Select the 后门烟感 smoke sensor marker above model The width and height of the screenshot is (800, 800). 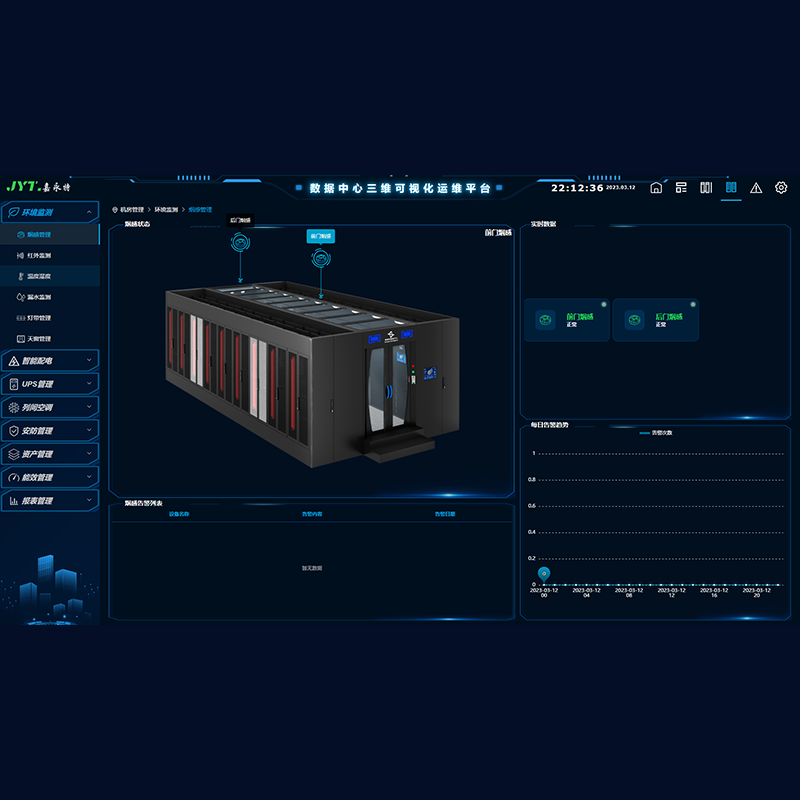(x=240, y=242)
